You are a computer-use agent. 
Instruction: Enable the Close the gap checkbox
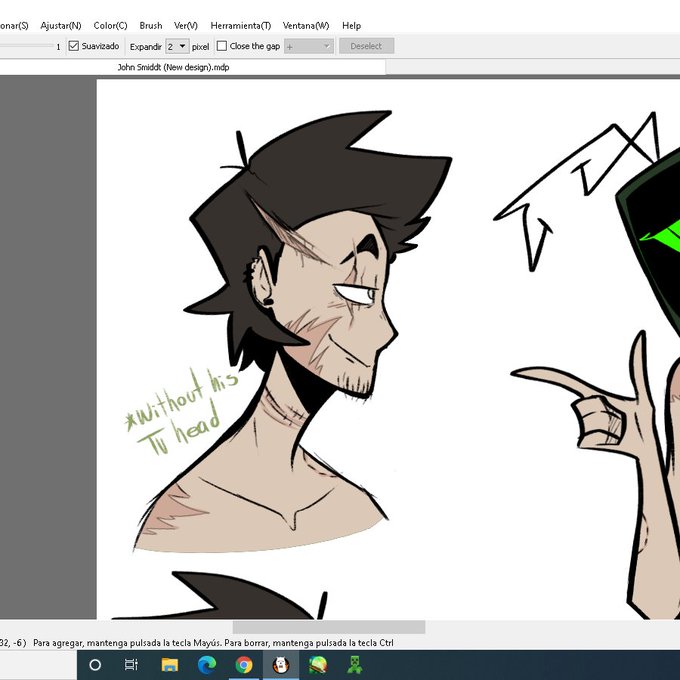click(222, 46)
